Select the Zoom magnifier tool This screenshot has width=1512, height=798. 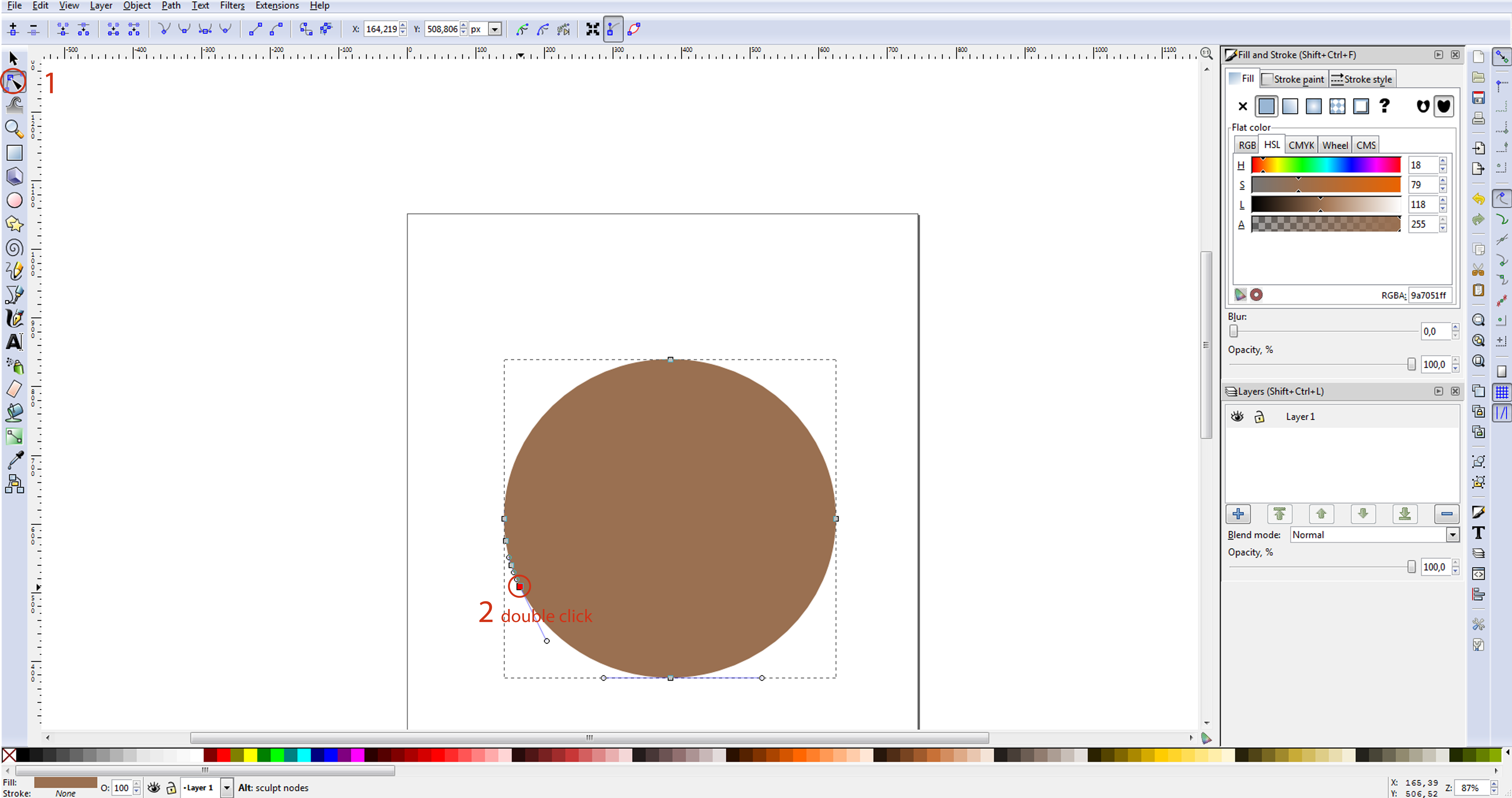[14, 129]
